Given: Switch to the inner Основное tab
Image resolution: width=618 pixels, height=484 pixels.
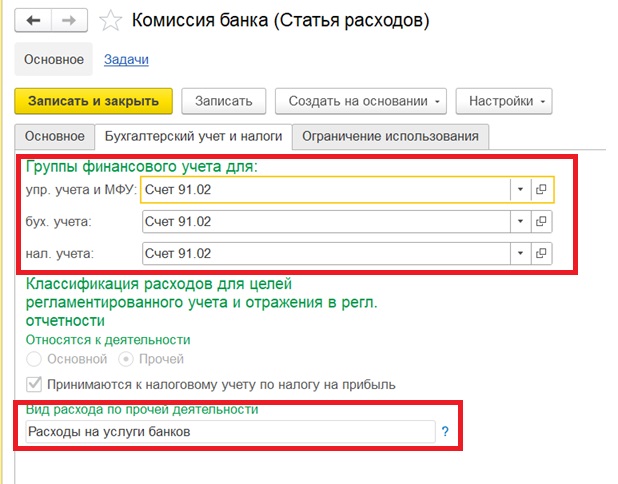Looking at the screenshot, I should point(54,136).
